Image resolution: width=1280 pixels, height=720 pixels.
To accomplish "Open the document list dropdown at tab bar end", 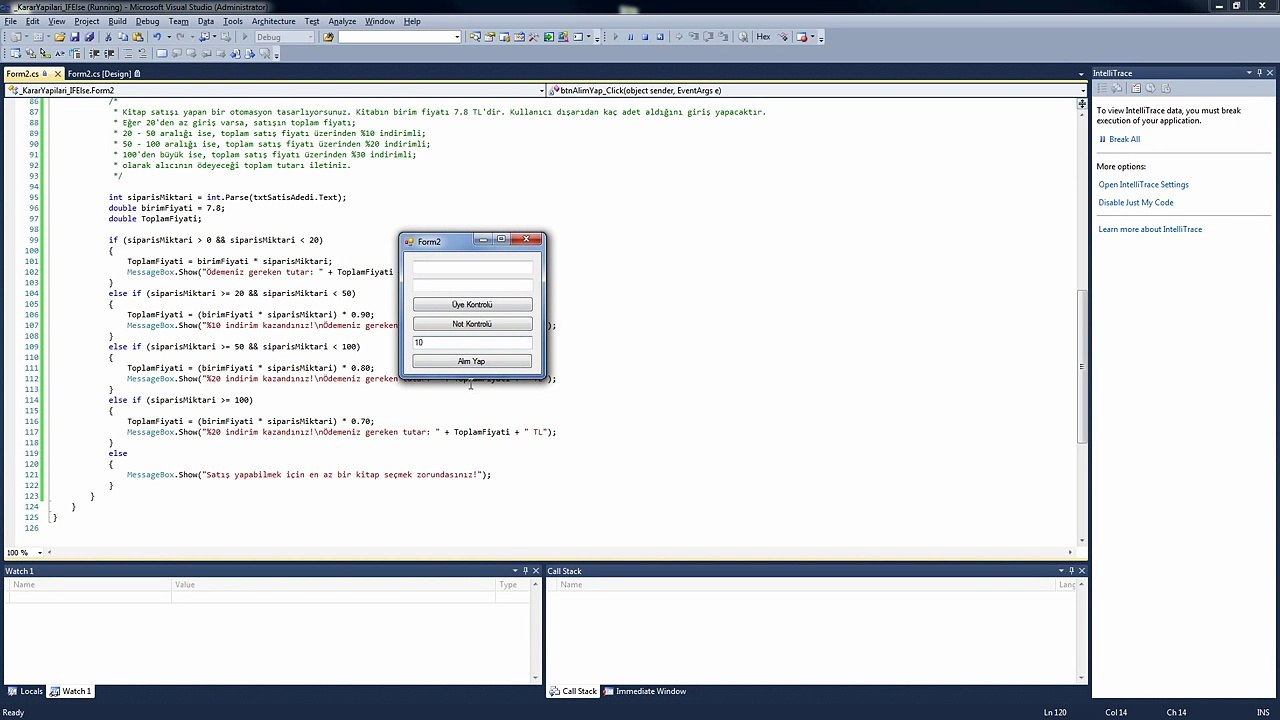I will pos(1081,74).
